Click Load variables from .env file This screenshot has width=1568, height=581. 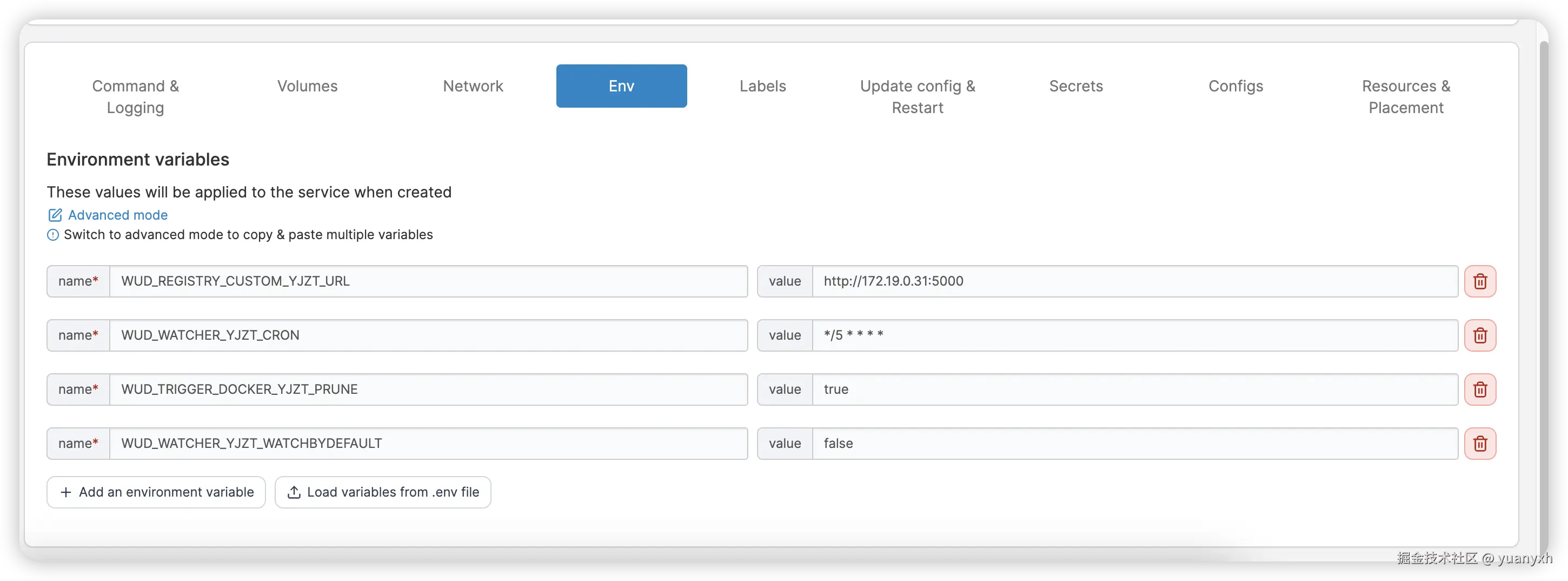[x=383, y=492]
